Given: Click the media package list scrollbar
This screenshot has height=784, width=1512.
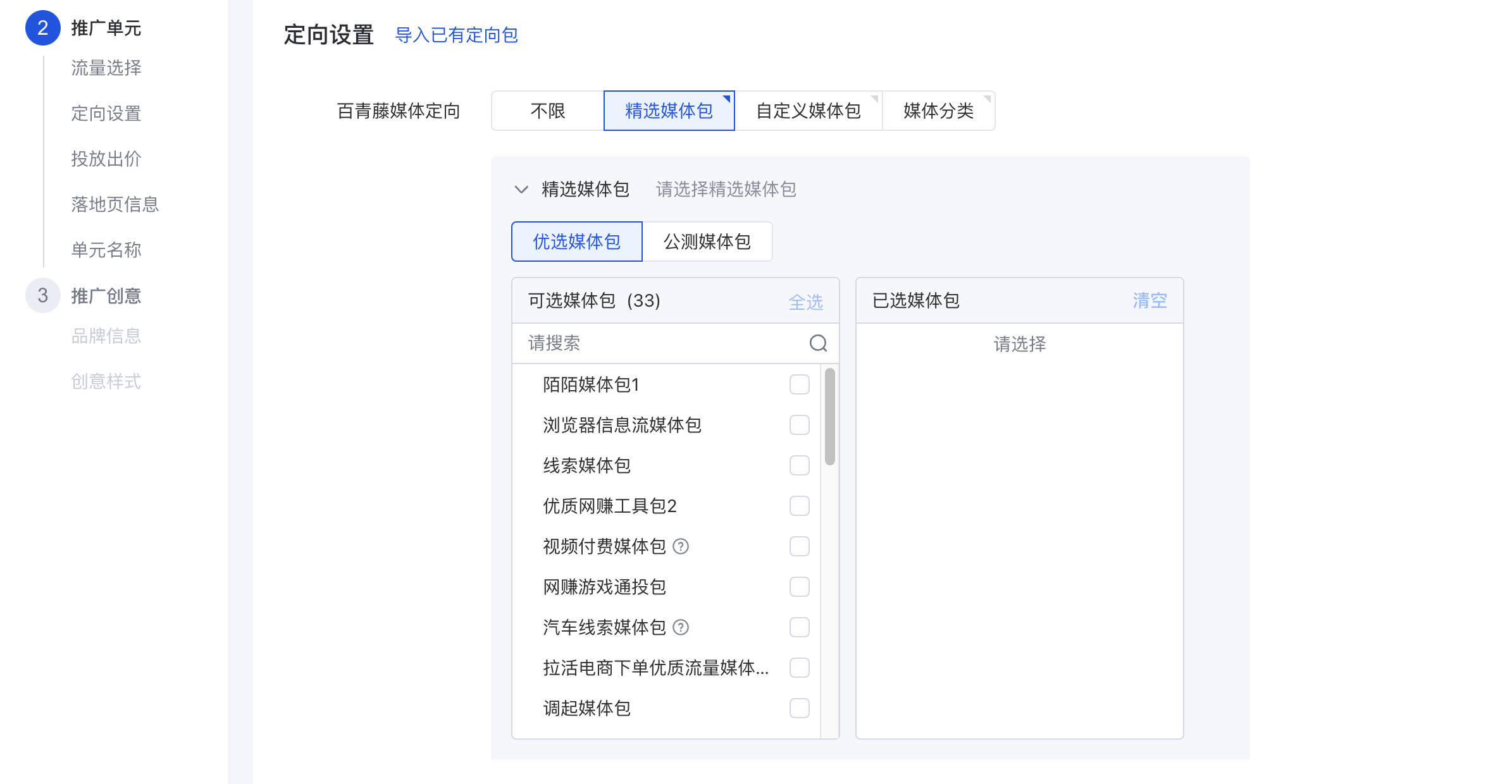Looking at the screenshot, I should coord(829,417).
